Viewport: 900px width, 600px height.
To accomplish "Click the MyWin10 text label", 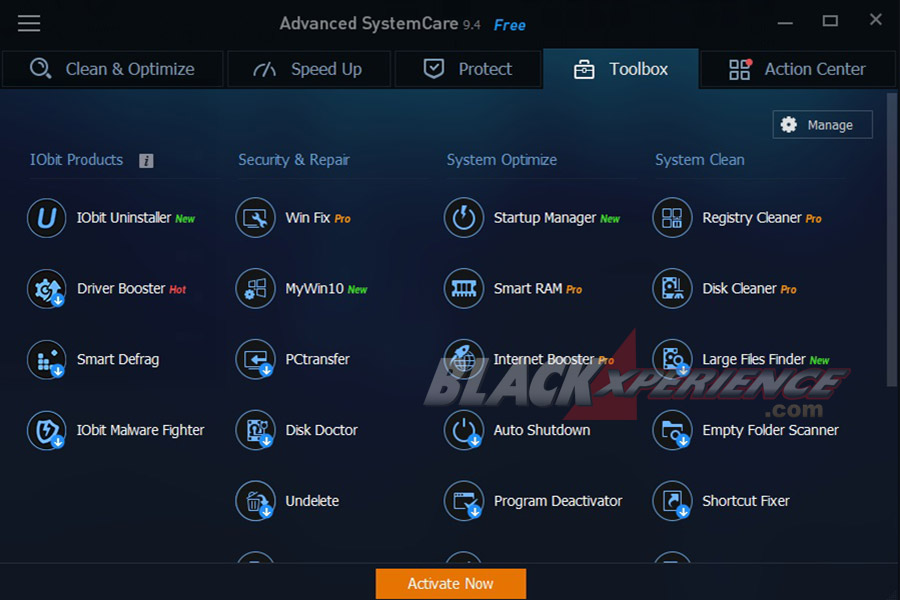I will pyautogui.click(x=315, y=289).
